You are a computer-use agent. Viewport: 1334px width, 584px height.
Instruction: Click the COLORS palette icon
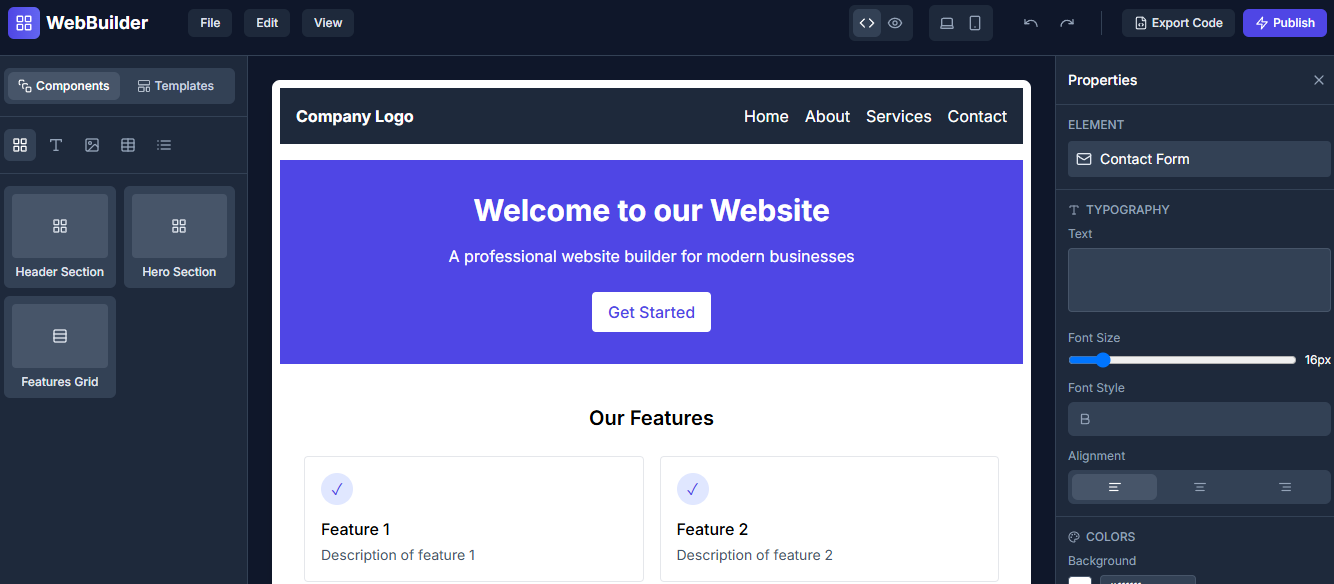pos(1074,537)
